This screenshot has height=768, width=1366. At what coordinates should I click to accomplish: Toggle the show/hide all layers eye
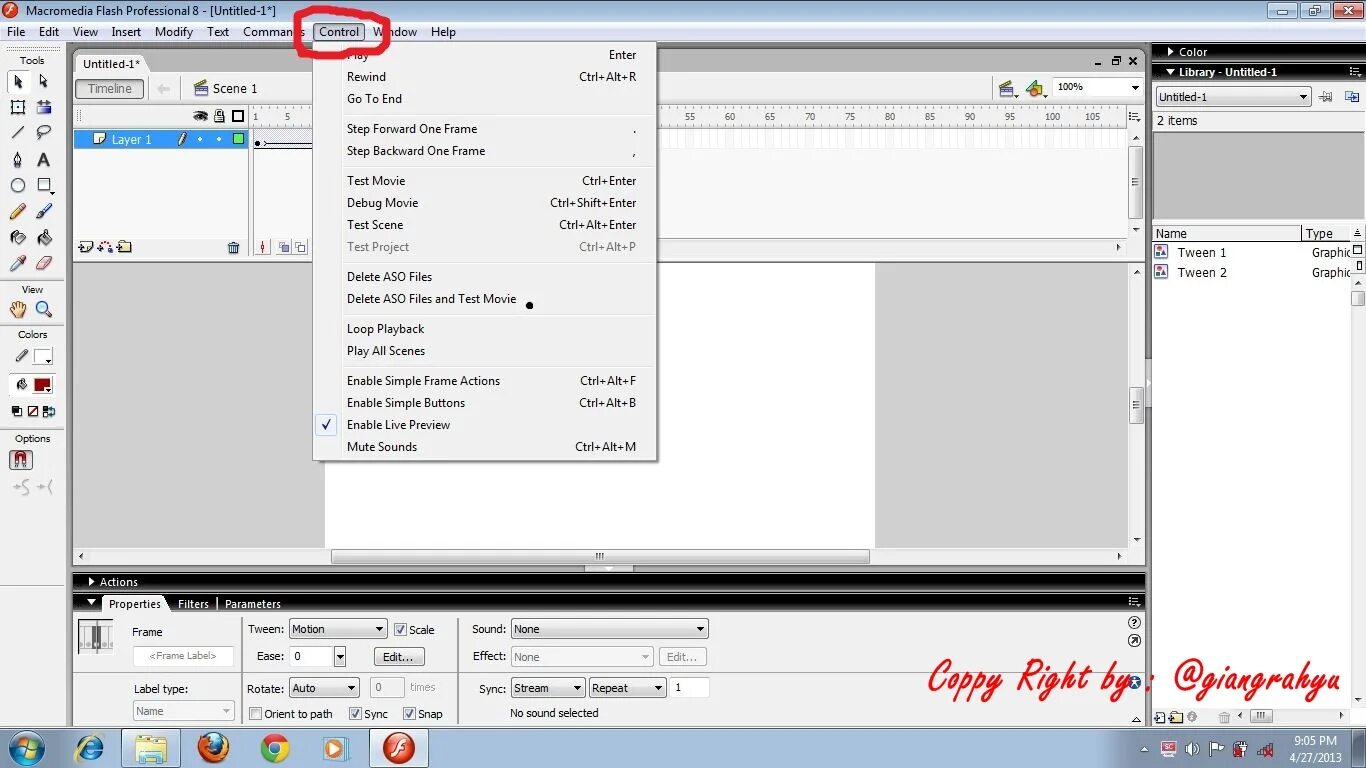coord(200,116)
